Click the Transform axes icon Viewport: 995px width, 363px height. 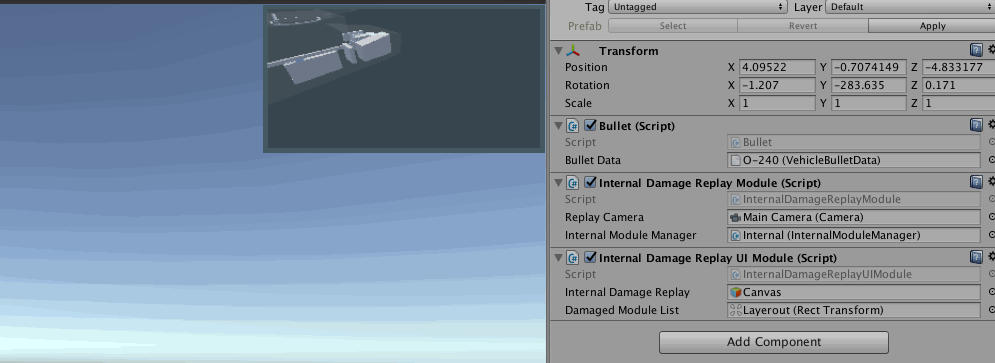pos(573,51)
